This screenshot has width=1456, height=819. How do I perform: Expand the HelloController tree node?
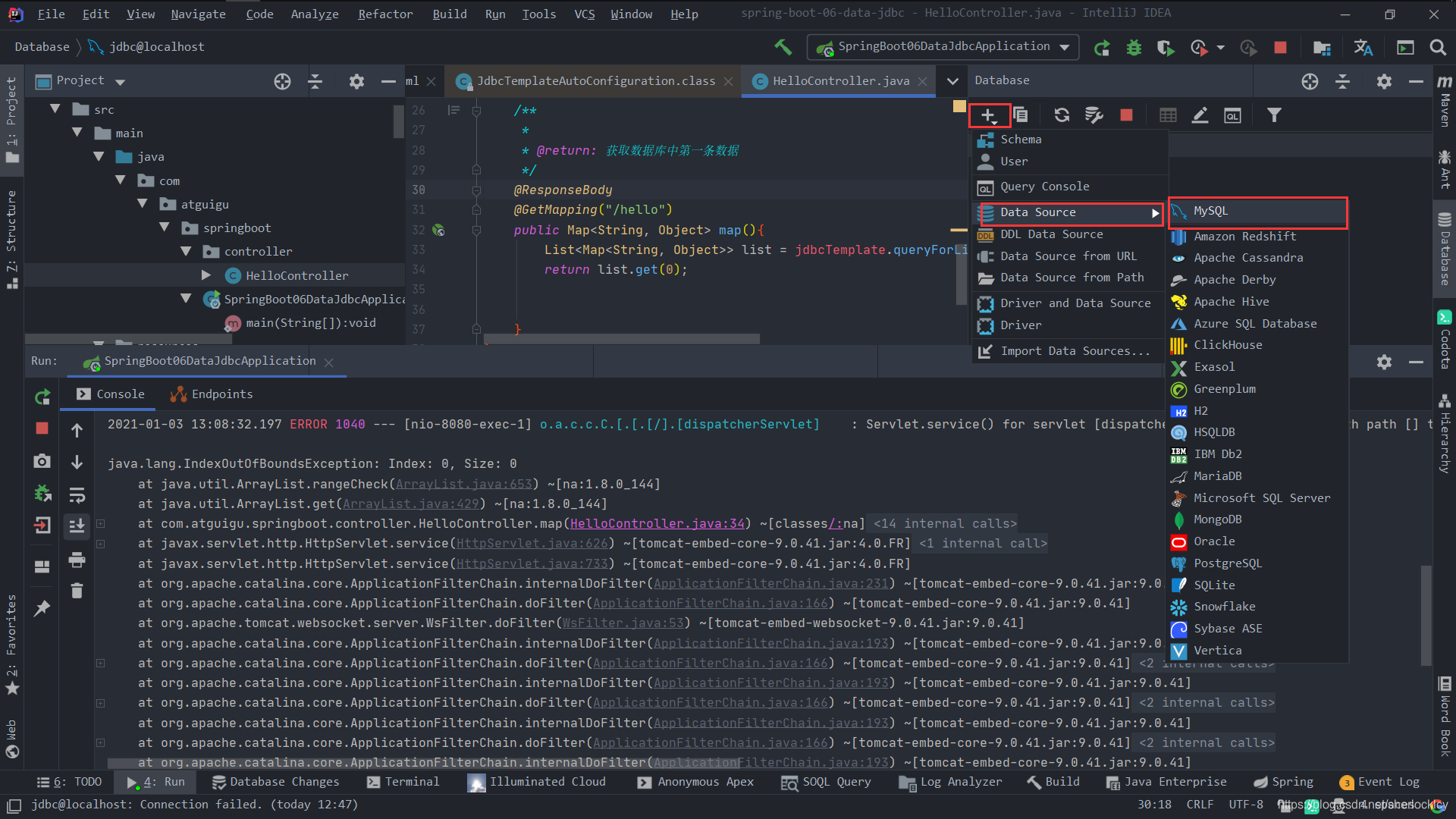206,275
